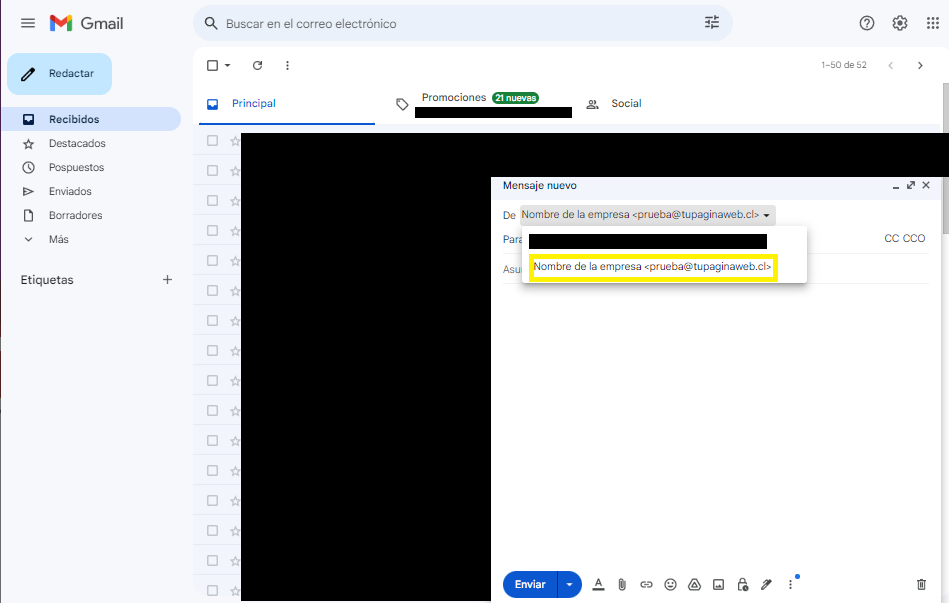
Task: Expand the send options arrow beside Enviar
Action: (569, 584)
